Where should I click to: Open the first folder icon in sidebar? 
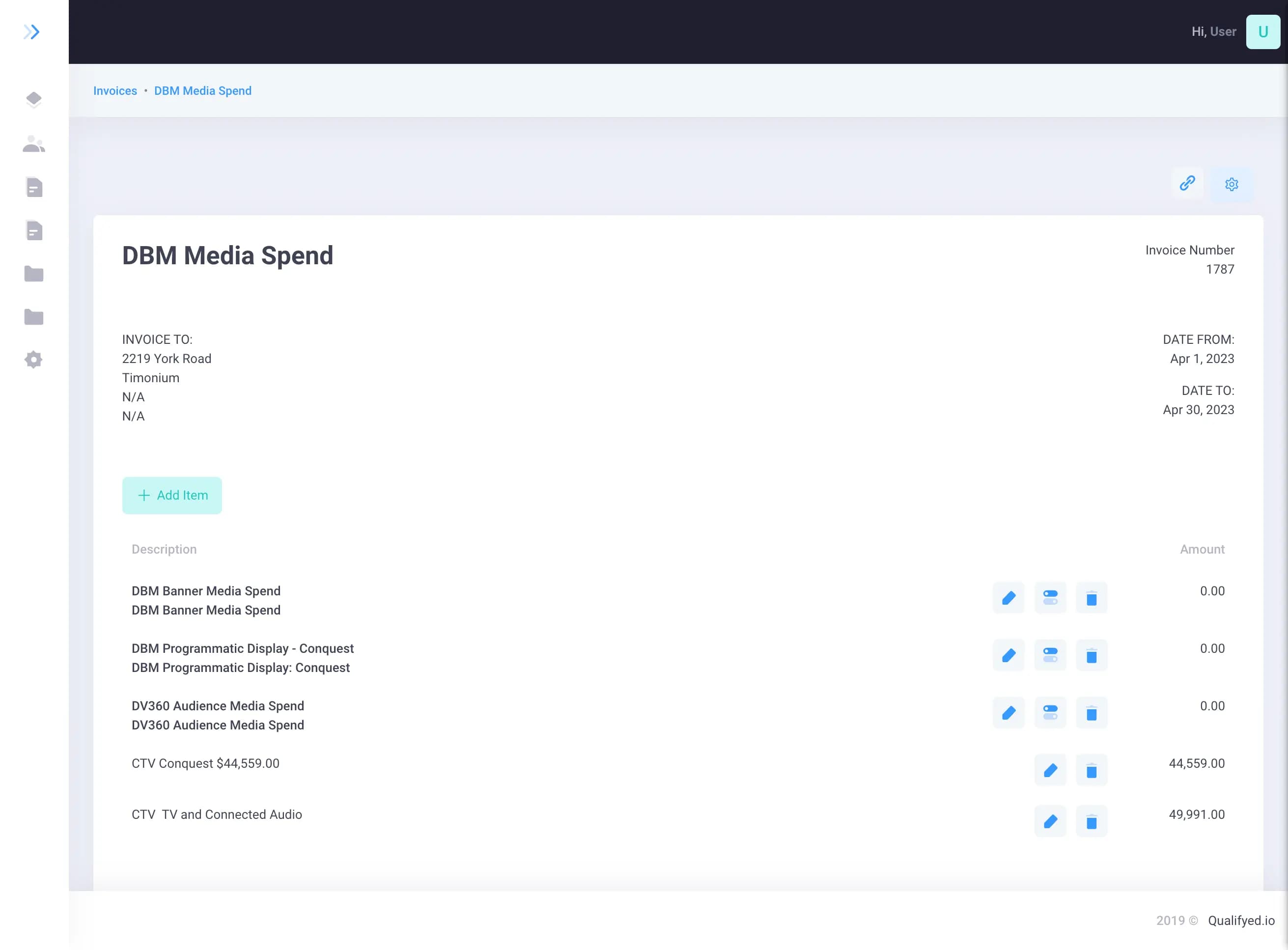[x=34, y=274]
